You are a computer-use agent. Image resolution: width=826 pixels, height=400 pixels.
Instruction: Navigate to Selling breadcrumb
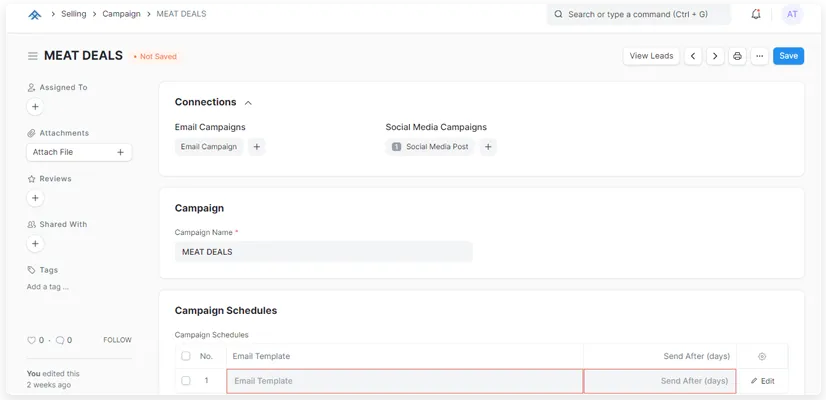[x=74, y=14]
